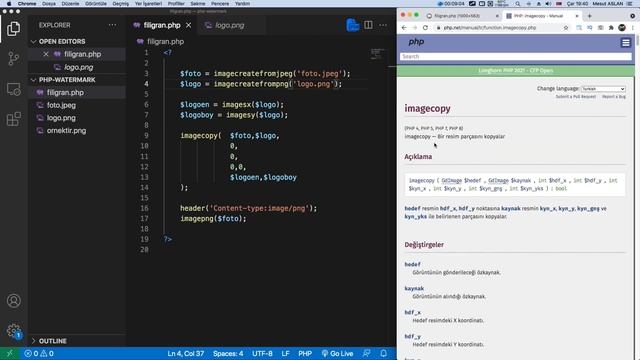
Task: Open the notifications bell
Action: [x=384, y=353]
